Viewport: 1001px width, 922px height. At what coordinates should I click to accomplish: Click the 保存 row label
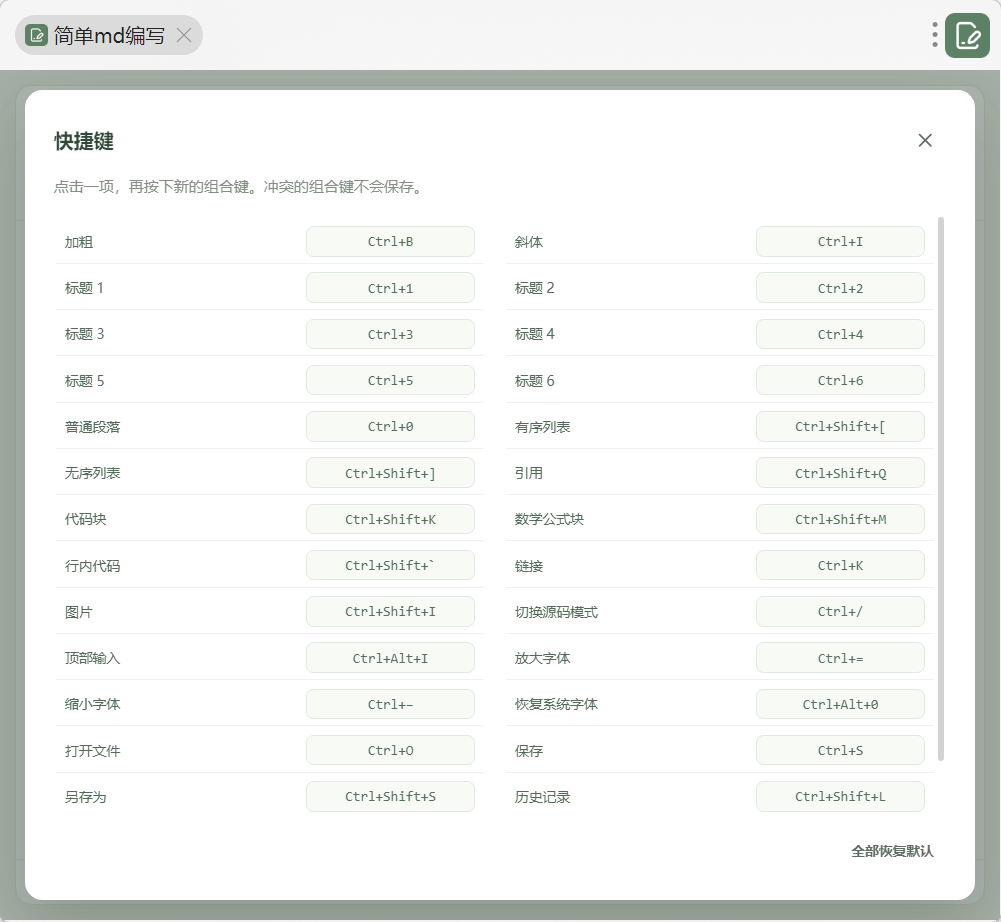[529, 751]
